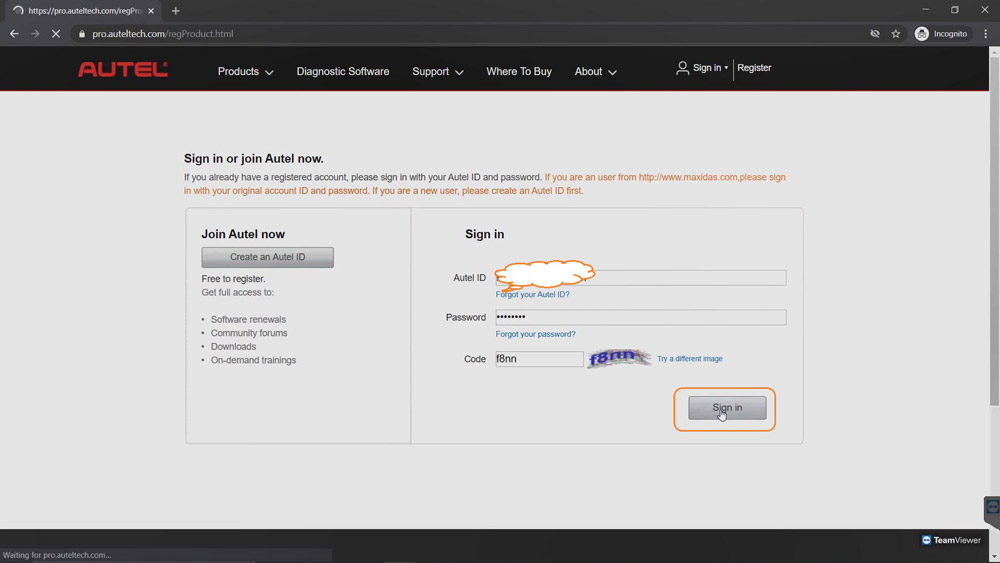The image size is (1000, 563).
Task: Restore down the browser window
Action: pyautogui.click(x=955, y=10)
